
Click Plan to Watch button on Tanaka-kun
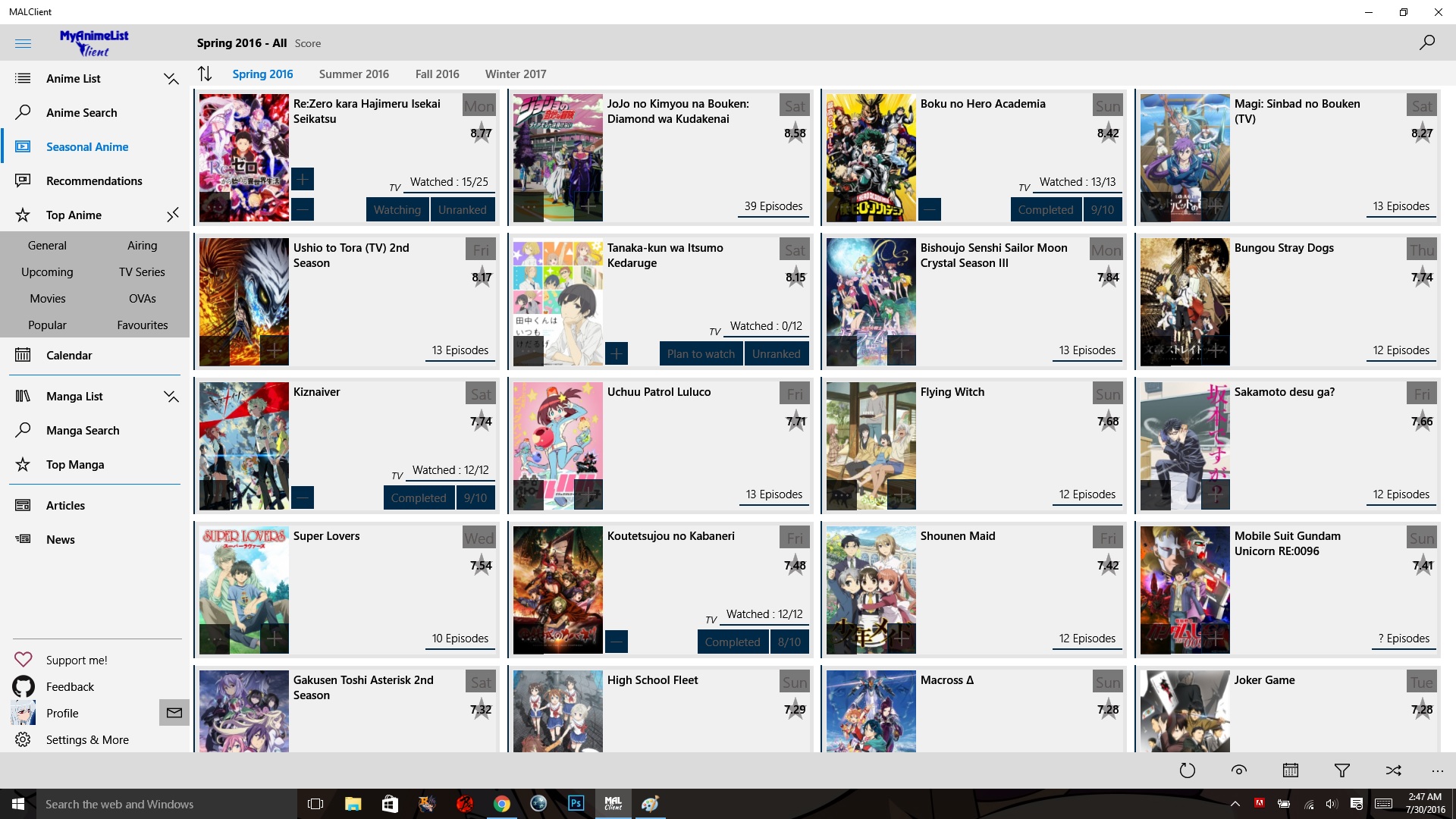click(x=700, y=353)
